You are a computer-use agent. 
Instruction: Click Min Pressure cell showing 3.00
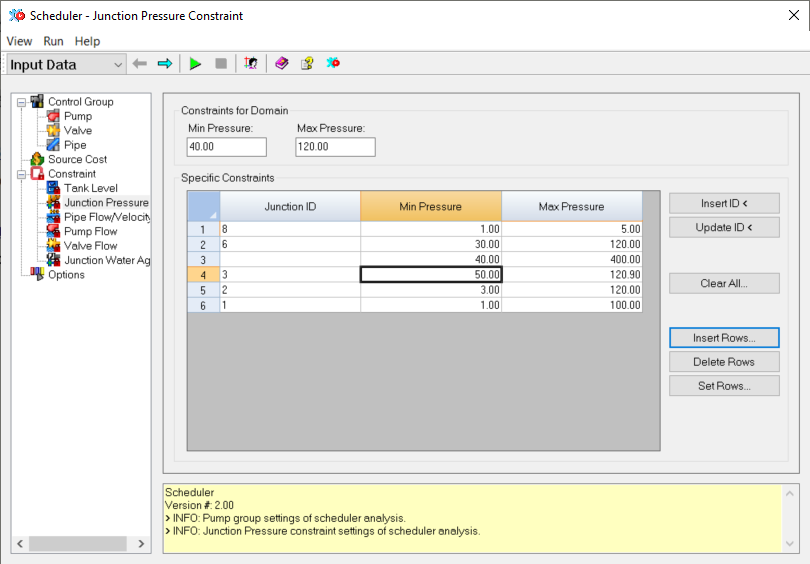click(x=430, y=290)
